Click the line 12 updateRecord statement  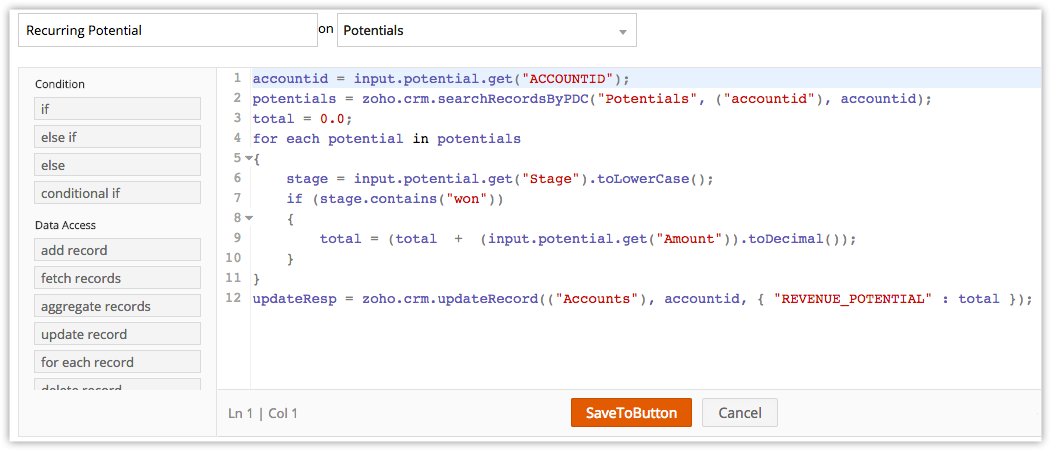click(x=640, y=299)
